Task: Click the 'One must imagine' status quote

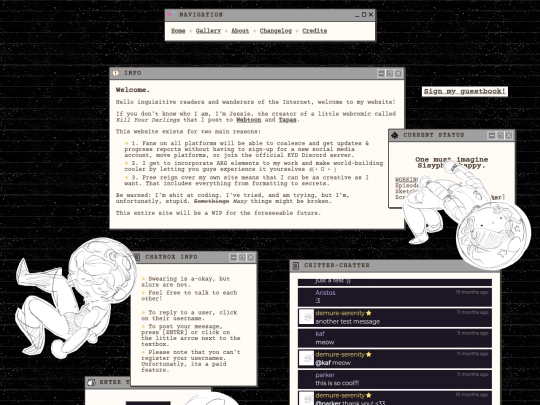Action: (x=451, y=162)
